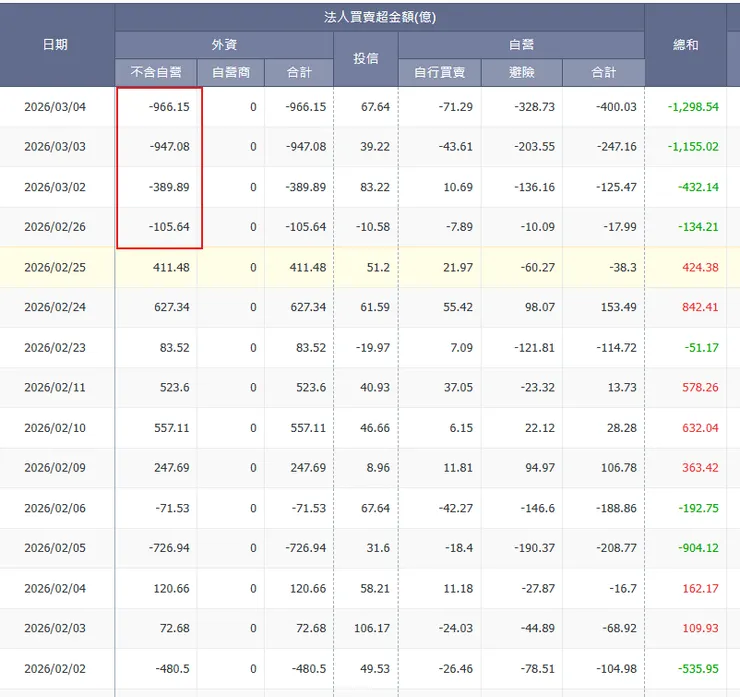
Task: Click the 自營 group header
Action: pos(521,45)
